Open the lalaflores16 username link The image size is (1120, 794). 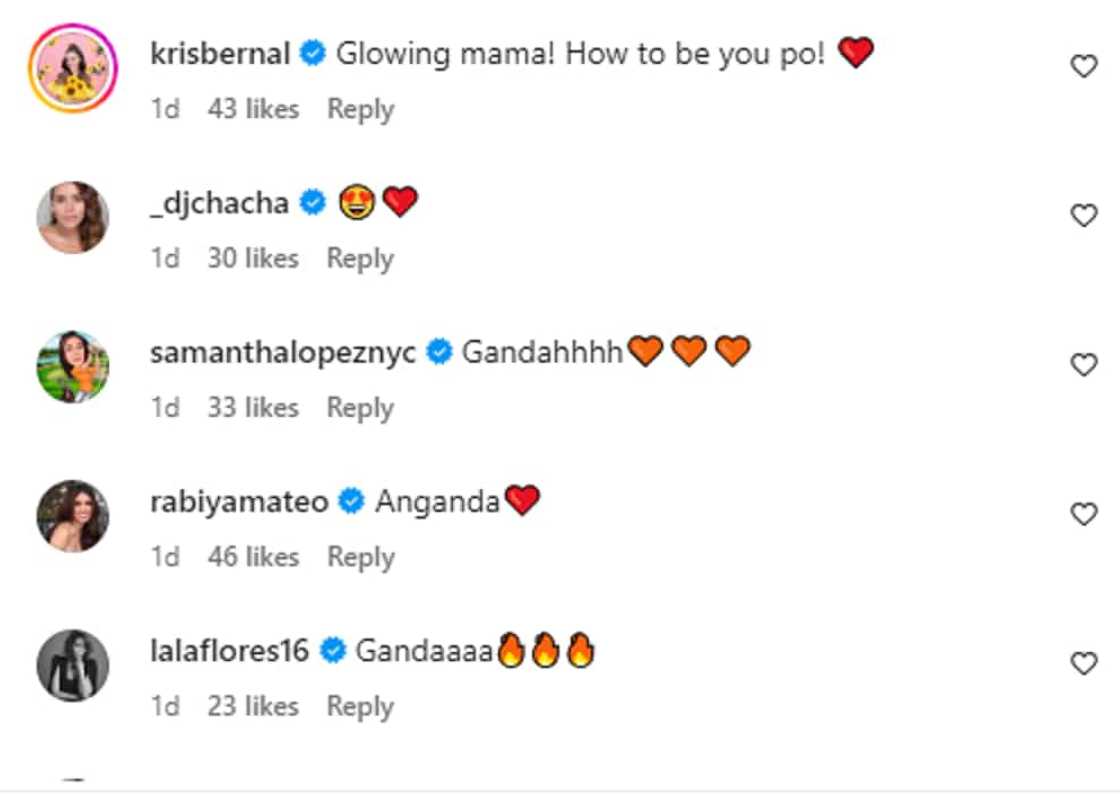230,651
